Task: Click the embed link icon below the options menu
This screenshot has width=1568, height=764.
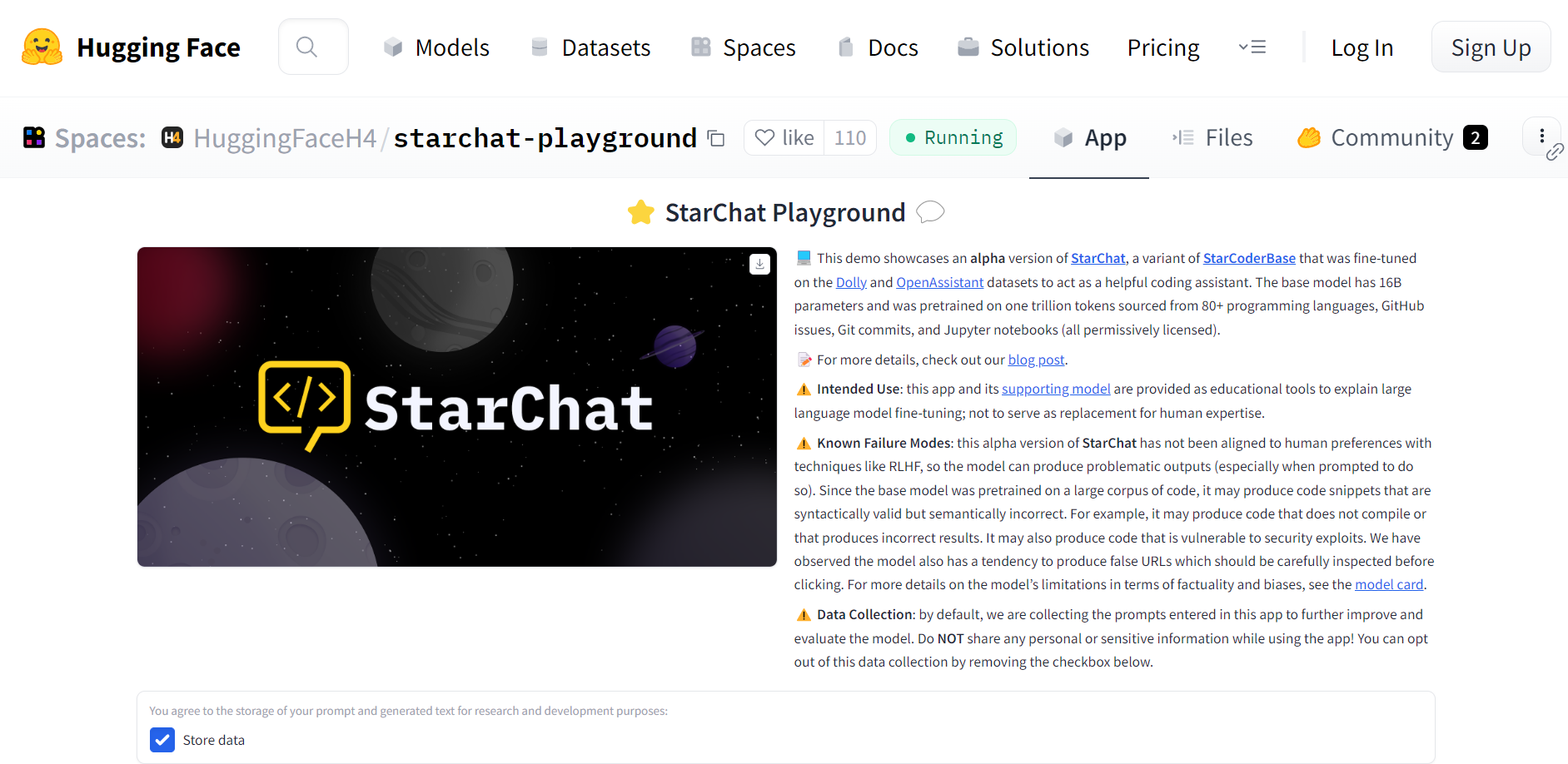Action: click(x=1556, y=153)
